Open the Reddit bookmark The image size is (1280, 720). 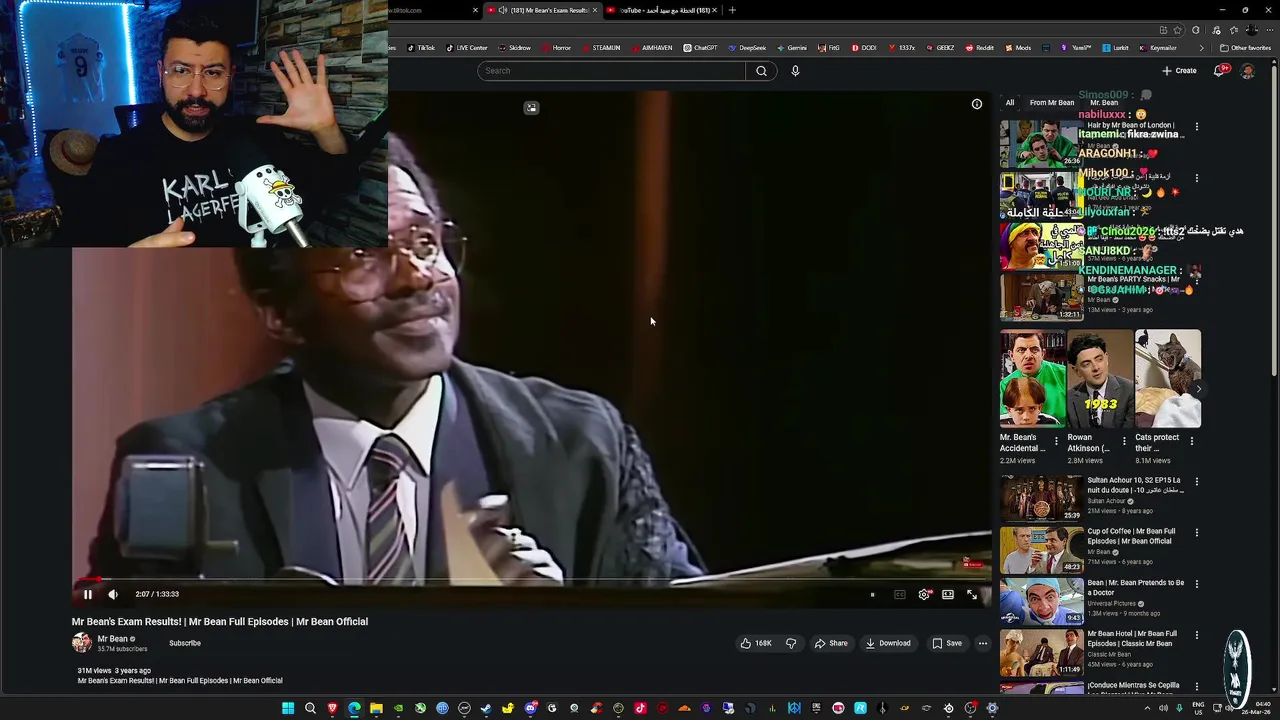980,48
